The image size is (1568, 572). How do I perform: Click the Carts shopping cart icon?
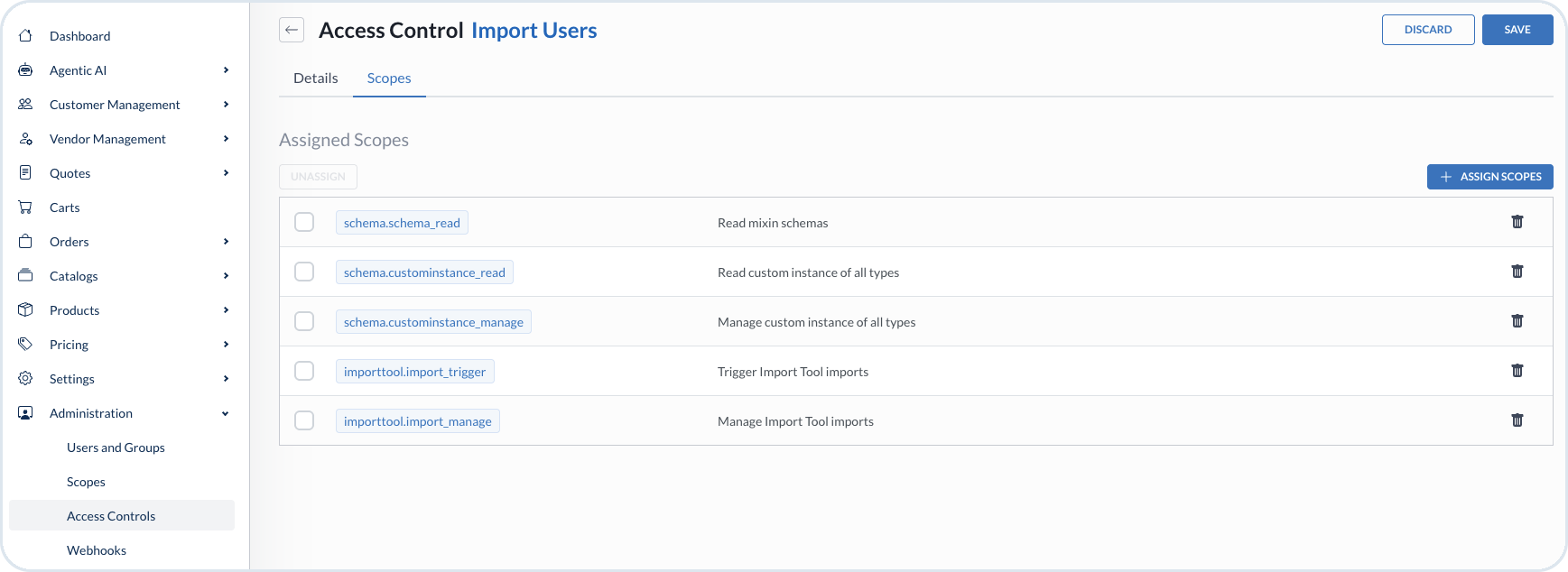[x=25, y=208]
